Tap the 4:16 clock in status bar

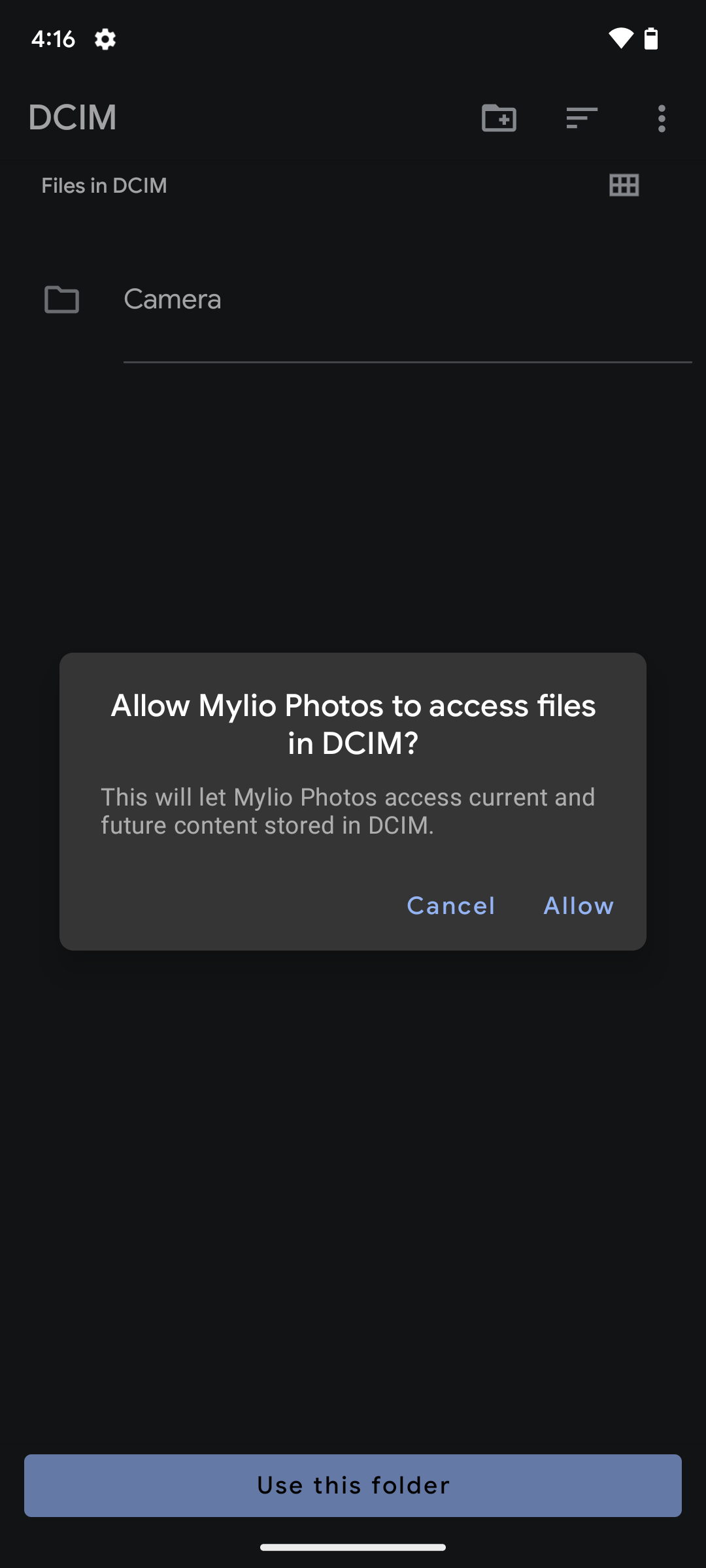[x=53, y=39]
